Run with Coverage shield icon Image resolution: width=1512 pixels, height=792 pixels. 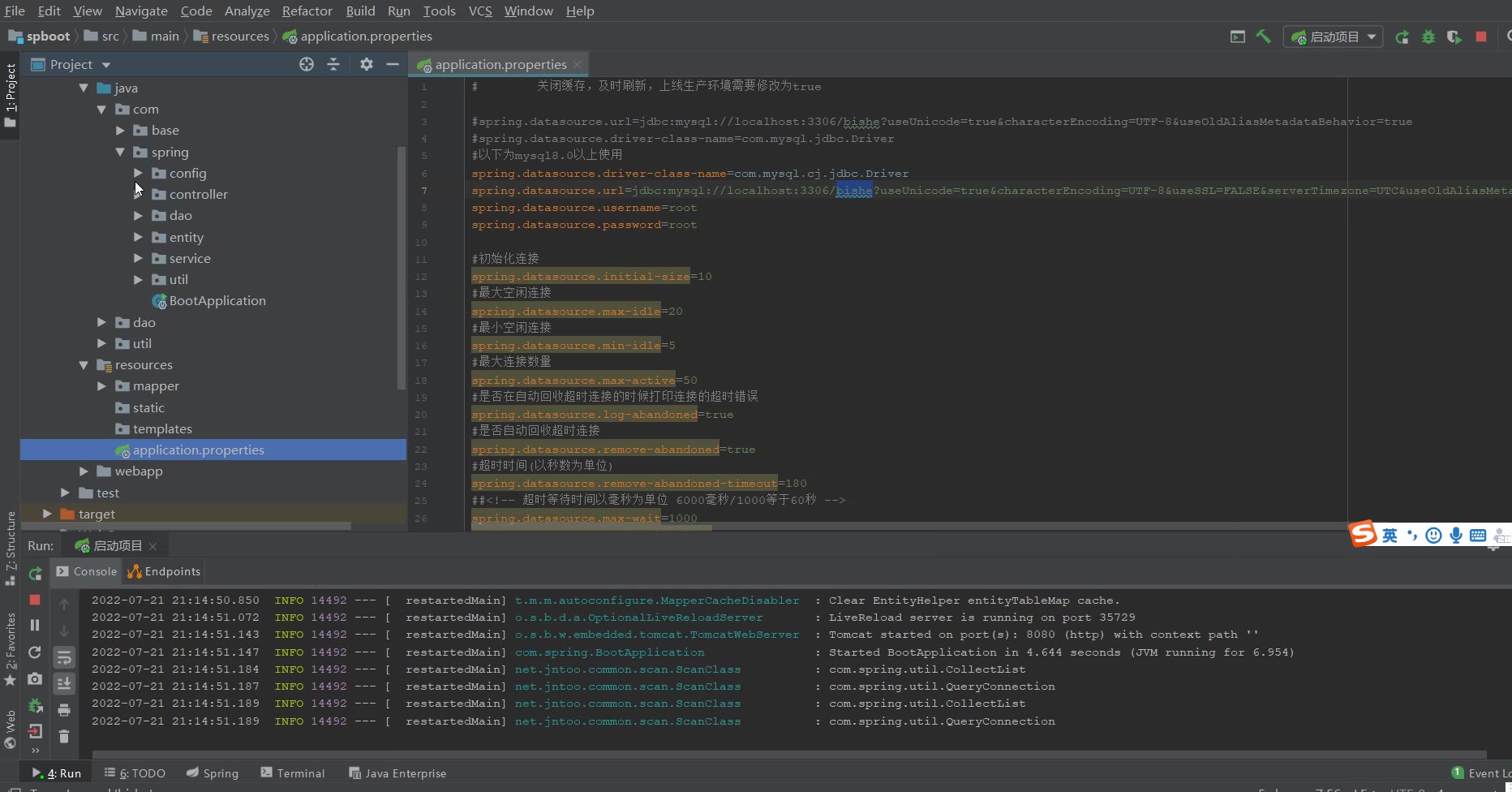[1454, 37]
